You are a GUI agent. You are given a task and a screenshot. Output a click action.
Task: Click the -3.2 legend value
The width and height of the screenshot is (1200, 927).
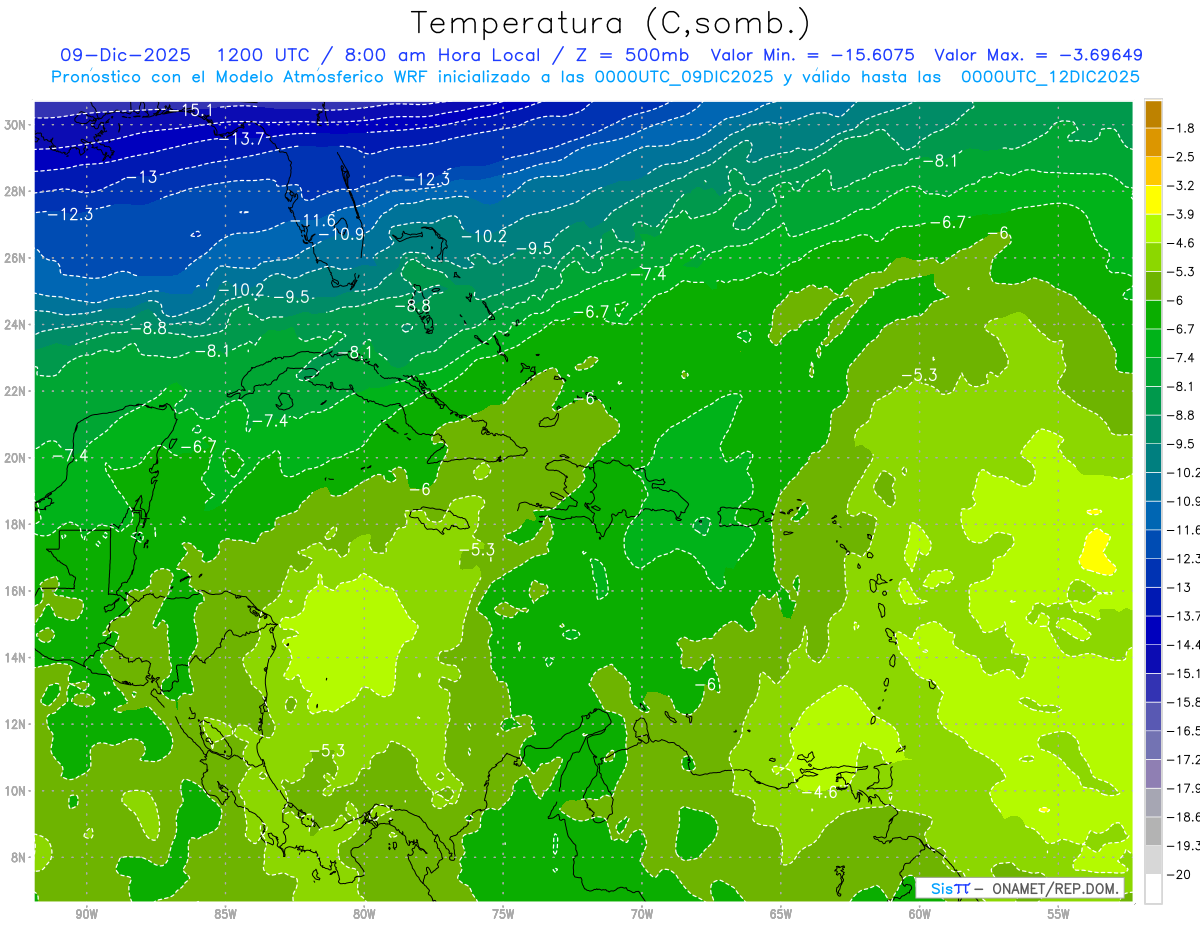[x=1182, y=186]
